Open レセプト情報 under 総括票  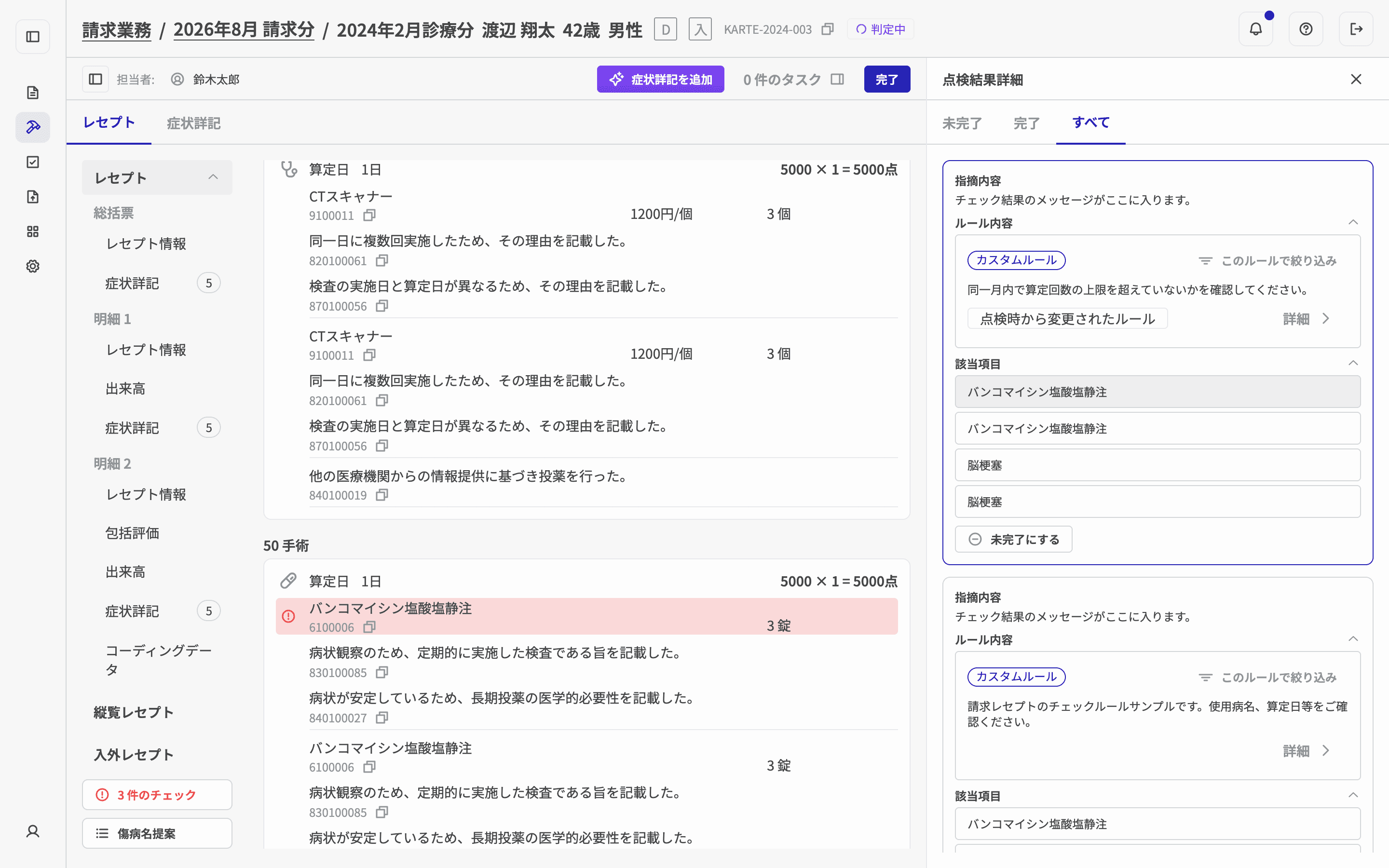pos(146,244)
